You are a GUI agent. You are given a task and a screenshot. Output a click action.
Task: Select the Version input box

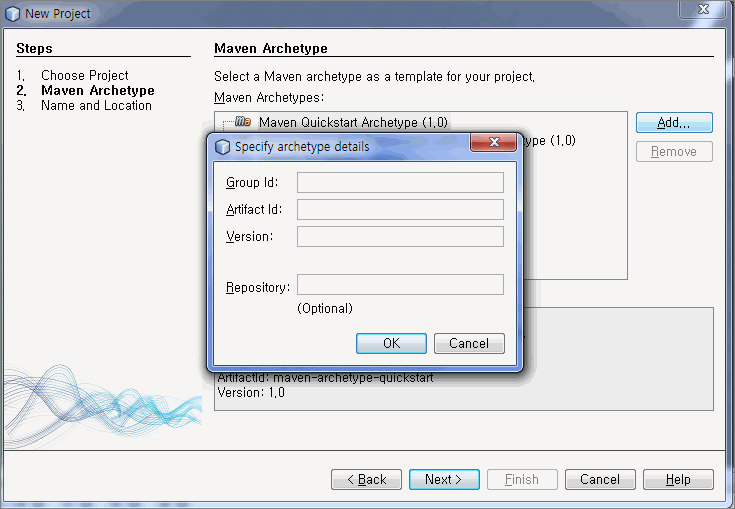click(400, 236)
